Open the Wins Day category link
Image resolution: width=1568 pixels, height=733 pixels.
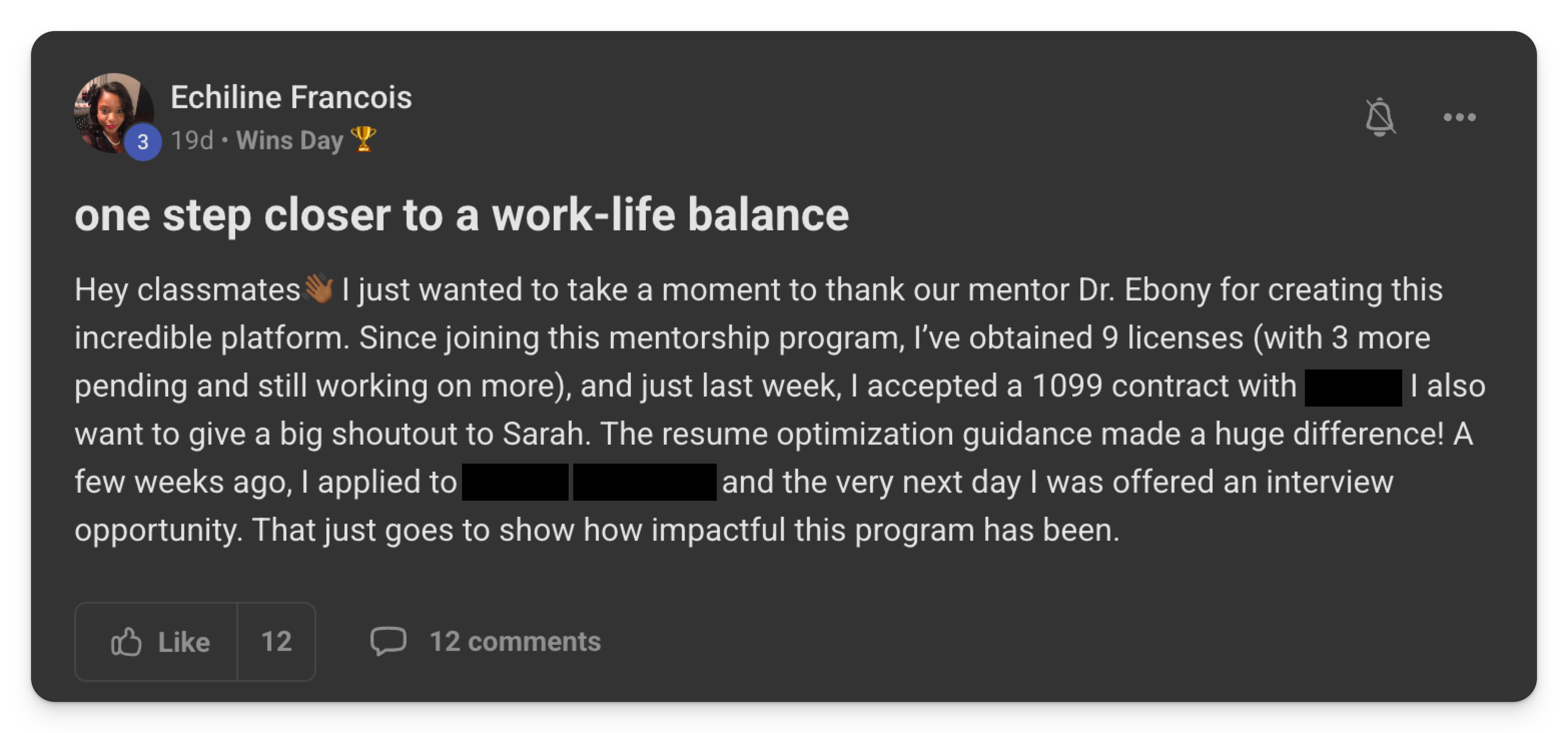coord(290,141)
